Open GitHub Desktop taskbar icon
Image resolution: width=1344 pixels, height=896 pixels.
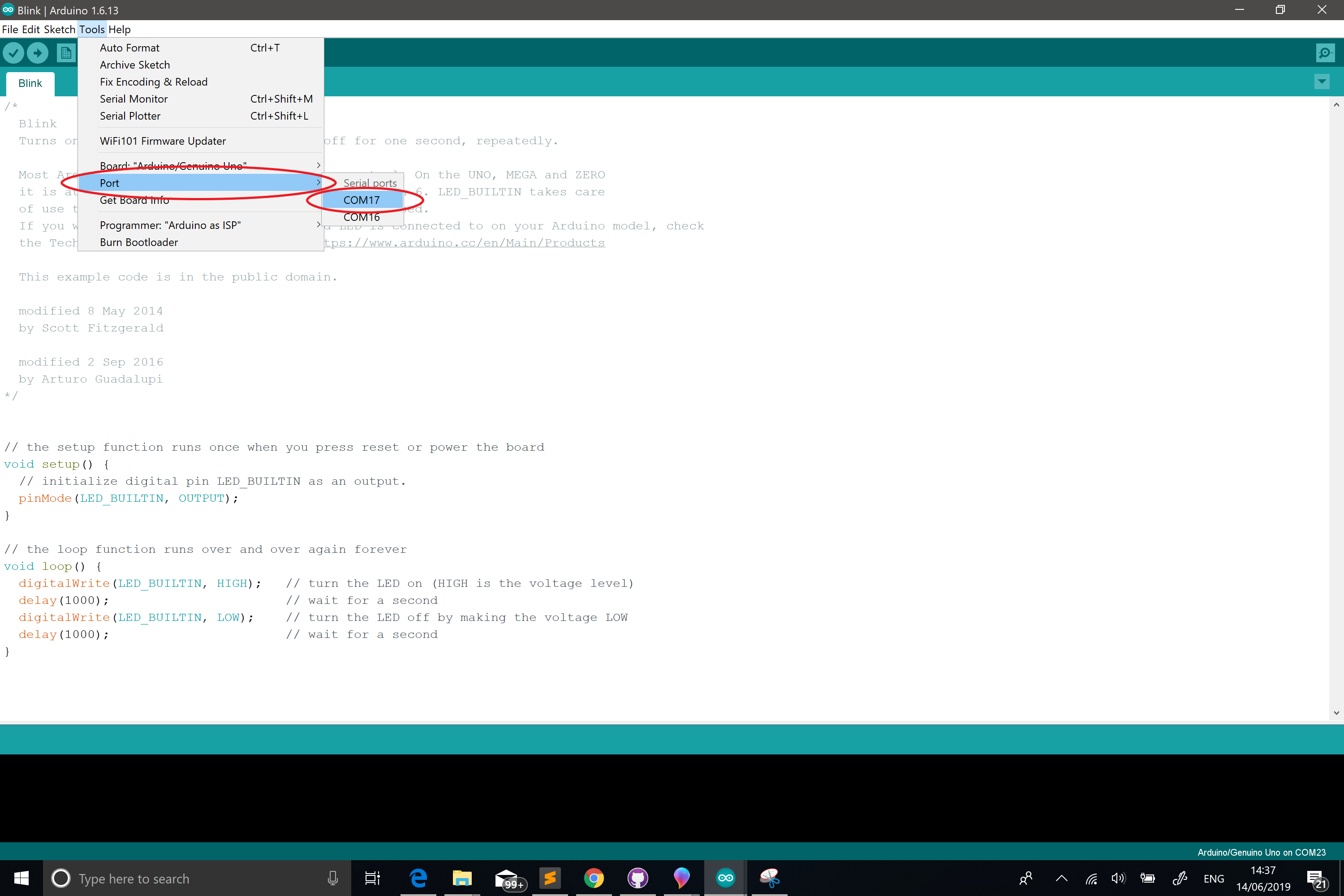point(637,878)
